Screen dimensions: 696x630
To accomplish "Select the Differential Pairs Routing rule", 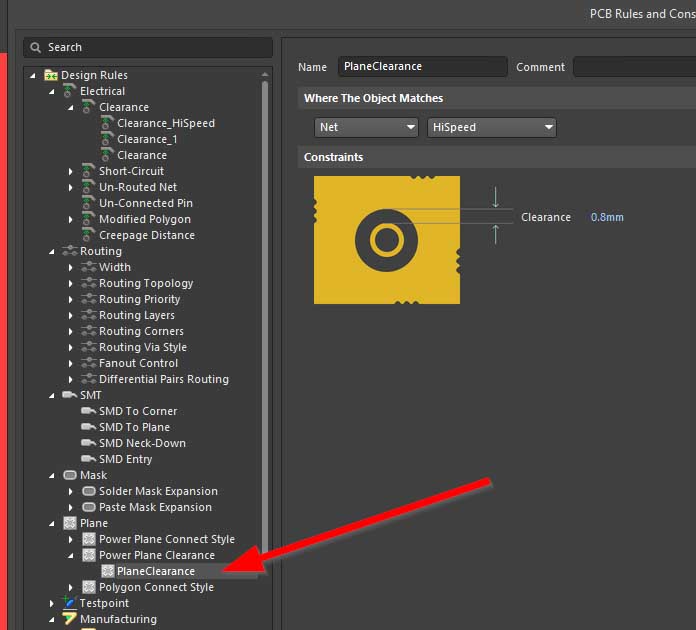I will pyautogui.click(x=163, y=379).
